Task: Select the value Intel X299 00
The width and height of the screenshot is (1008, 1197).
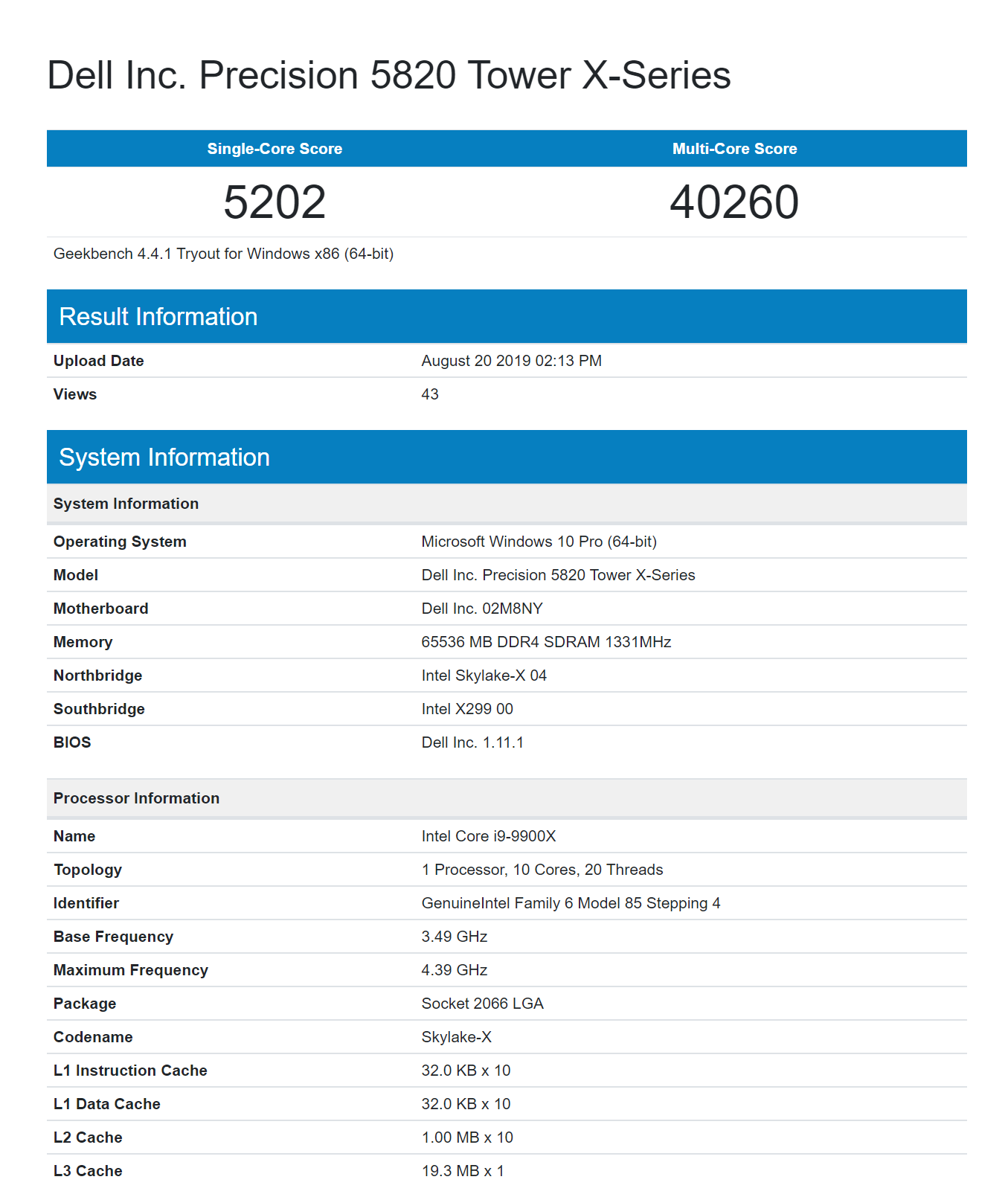Action: point(467,709)
